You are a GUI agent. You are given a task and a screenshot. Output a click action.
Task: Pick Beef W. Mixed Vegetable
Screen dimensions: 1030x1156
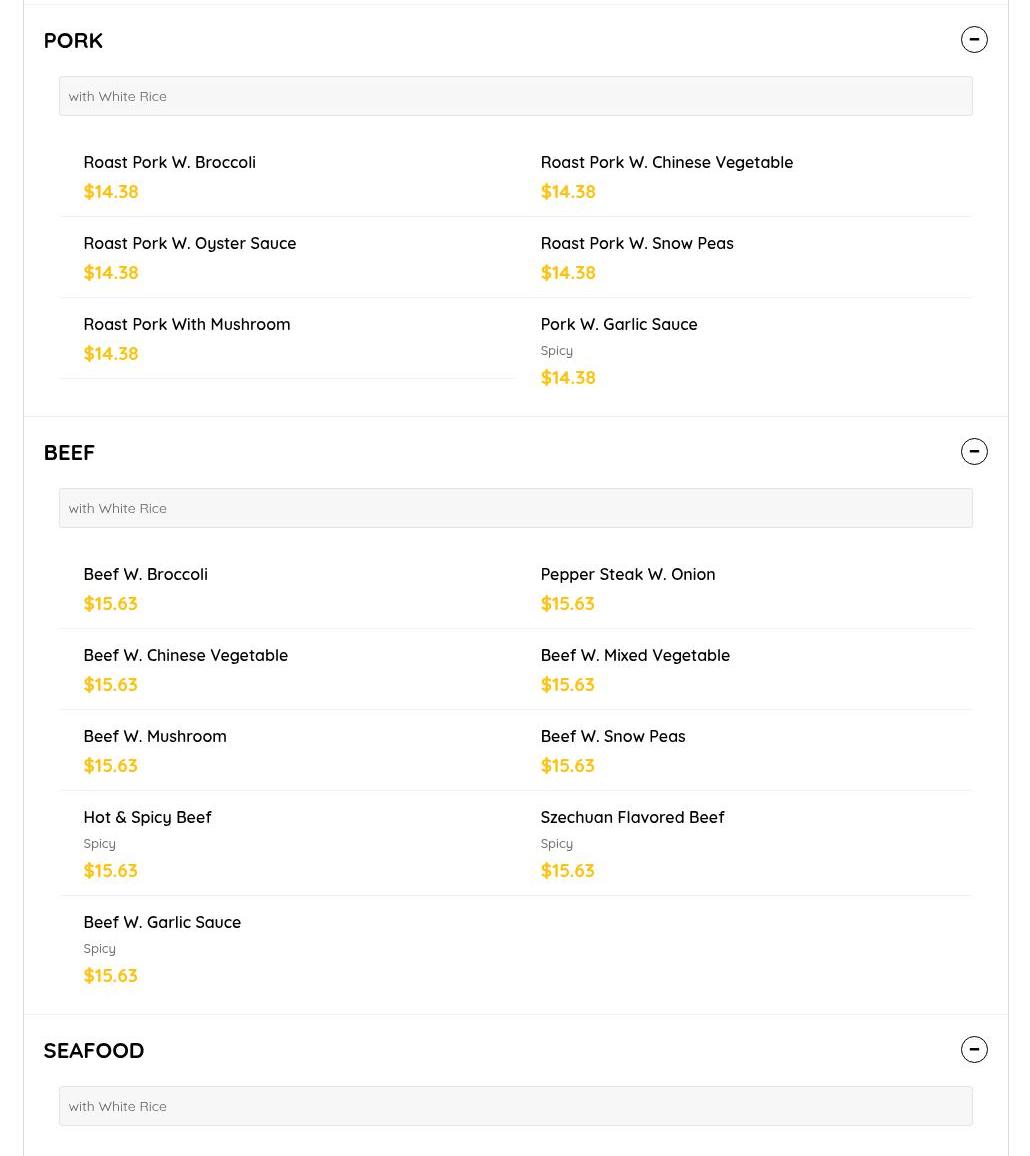coord(635,656)
